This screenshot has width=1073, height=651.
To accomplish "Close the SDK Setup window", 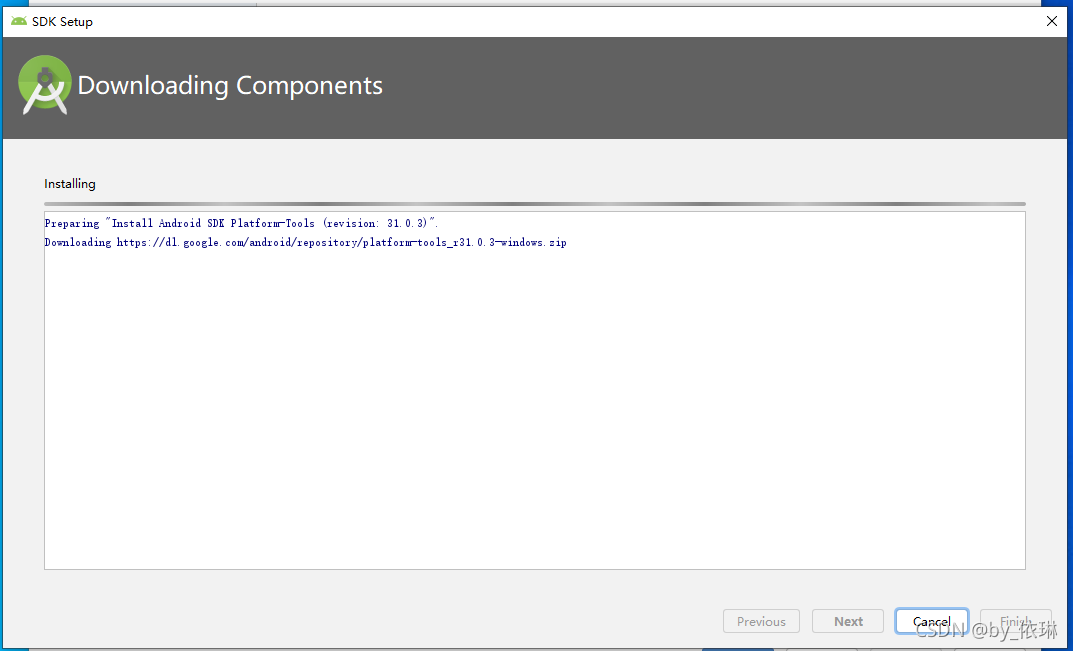I will 1052,21.
